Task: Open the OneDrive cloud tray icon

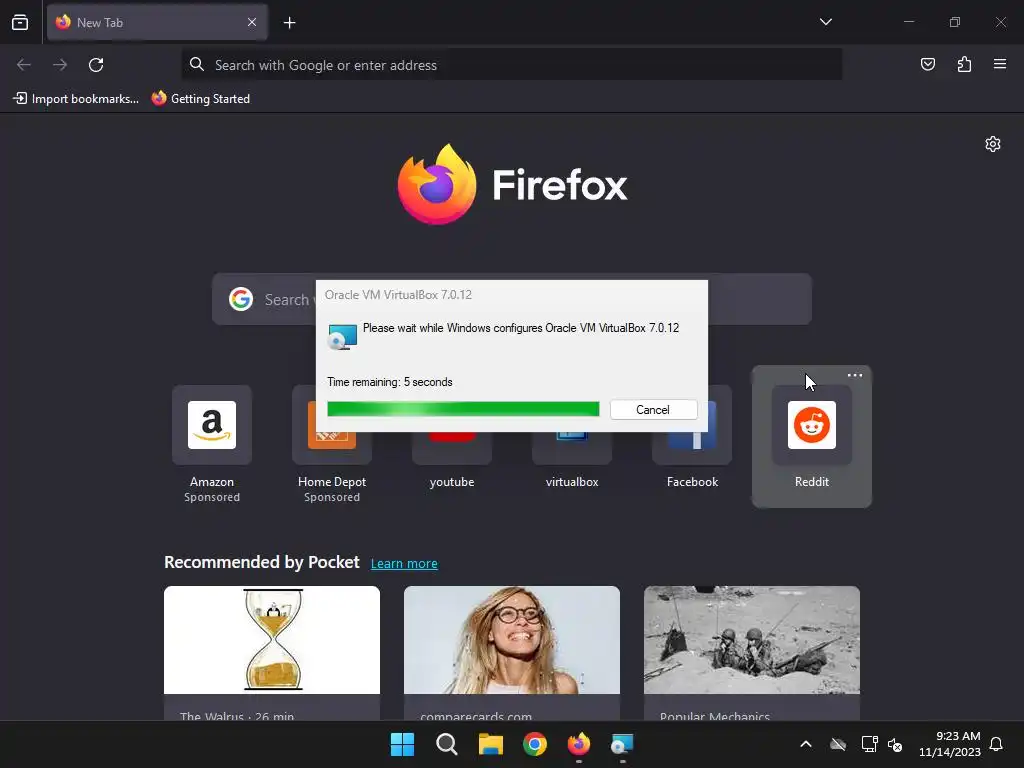Action: tap(838, 744)
